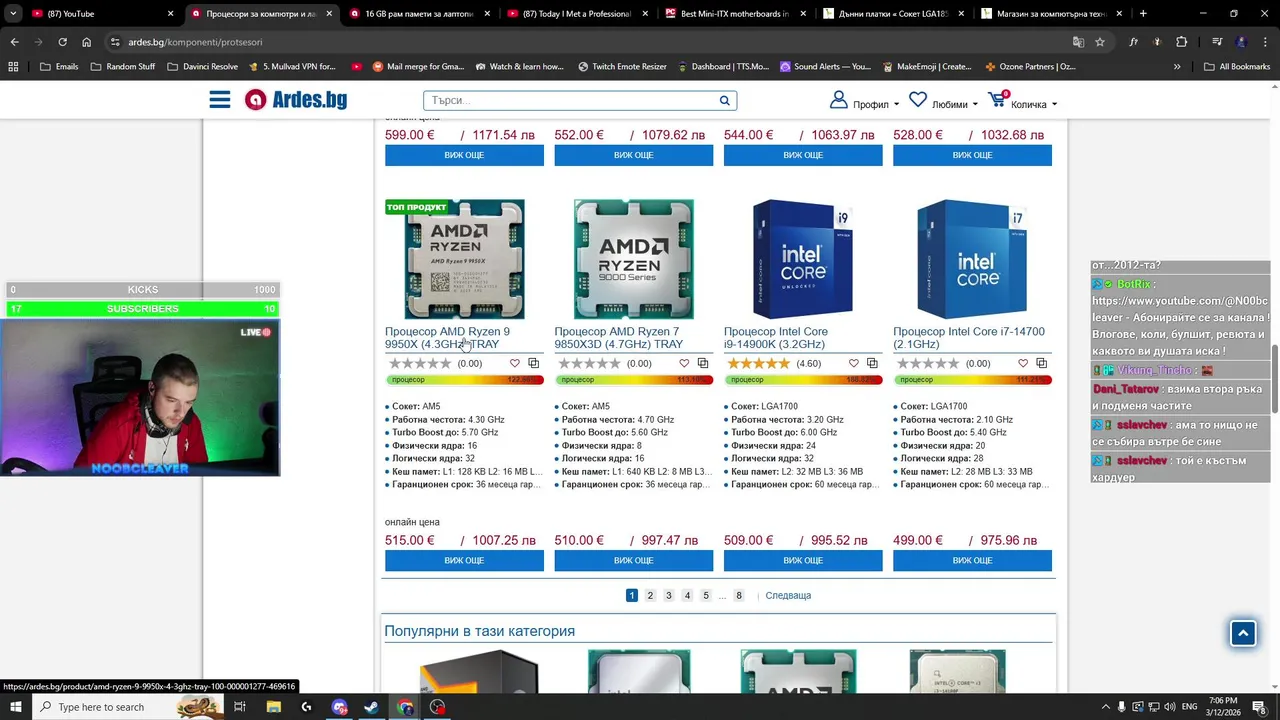Open the shopping cart icon
The width and height of the screenshot is (1280, 720).
point(997,100)
